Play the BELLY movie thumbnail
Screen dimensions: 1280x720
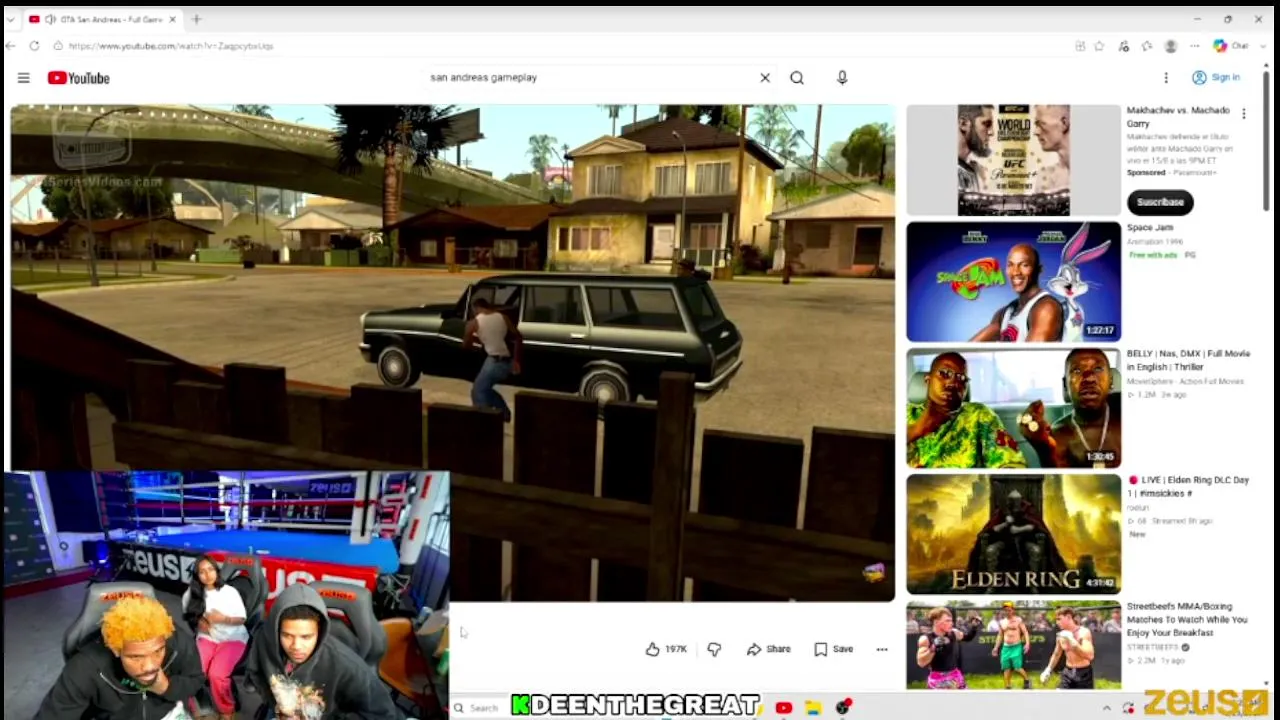pos(1013,408)
